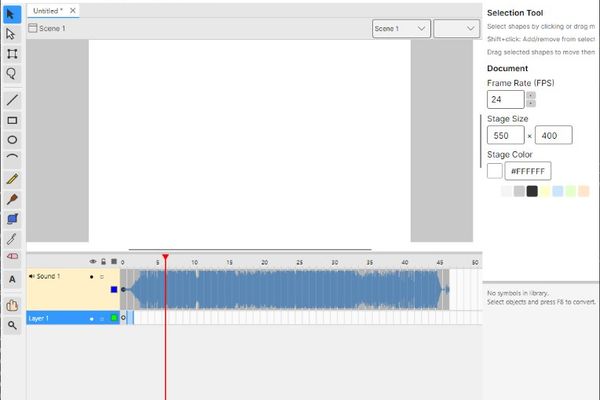Pick the black preset color swatch
This screenshot has height=400, width=600.
[532, 191]
